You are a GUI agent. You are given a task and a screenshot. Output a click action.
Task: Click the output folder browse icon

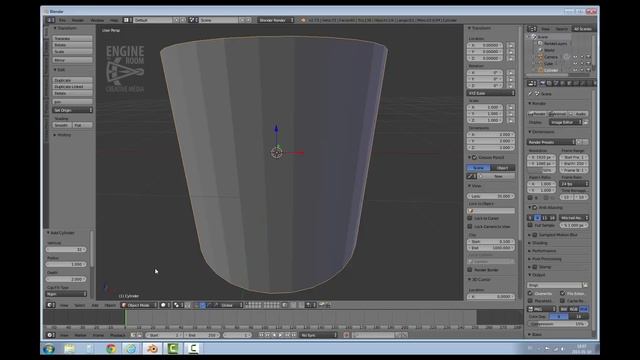pos(585,285)
